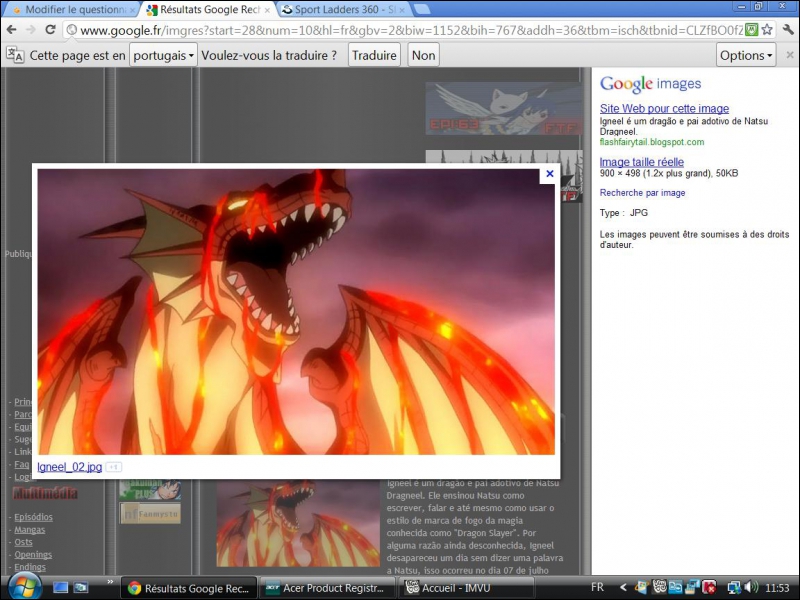Click the Multimédia heading in the sidebar

45,493
